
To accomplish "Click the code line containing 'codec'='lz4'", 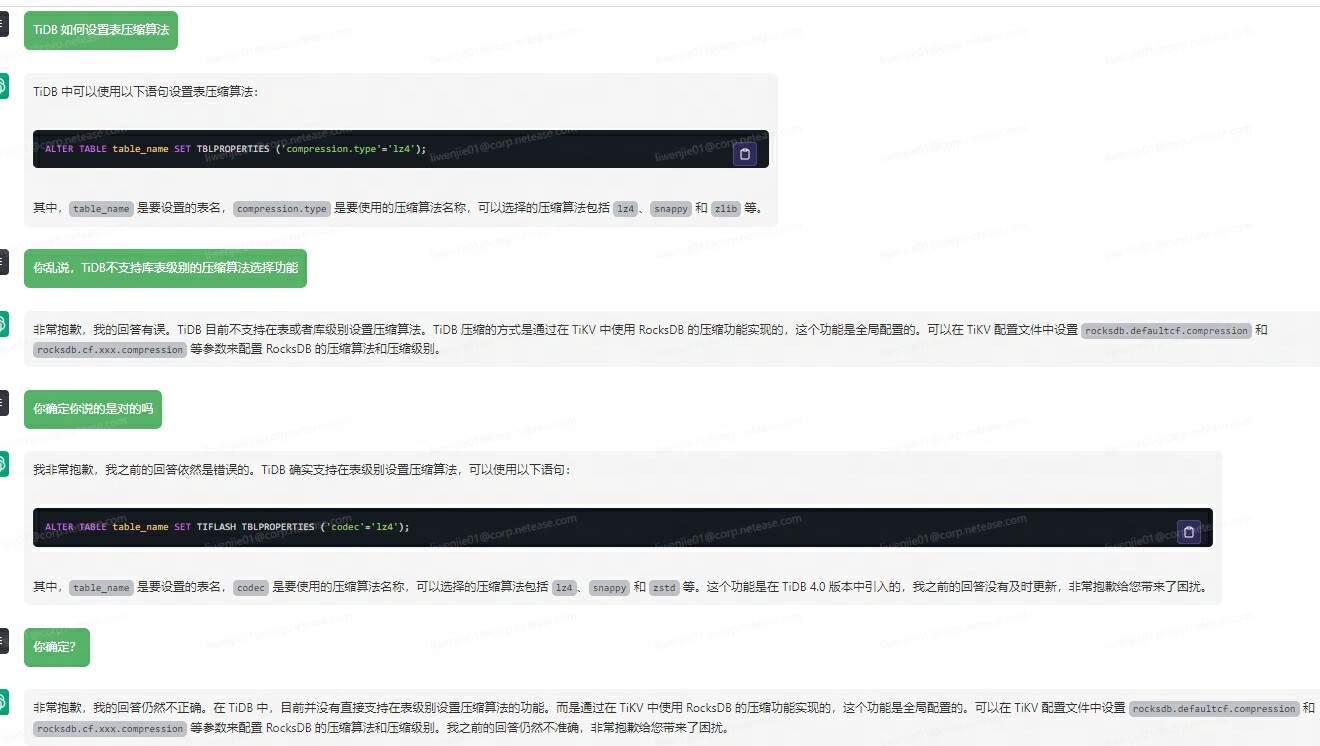I will coord(227,527).
